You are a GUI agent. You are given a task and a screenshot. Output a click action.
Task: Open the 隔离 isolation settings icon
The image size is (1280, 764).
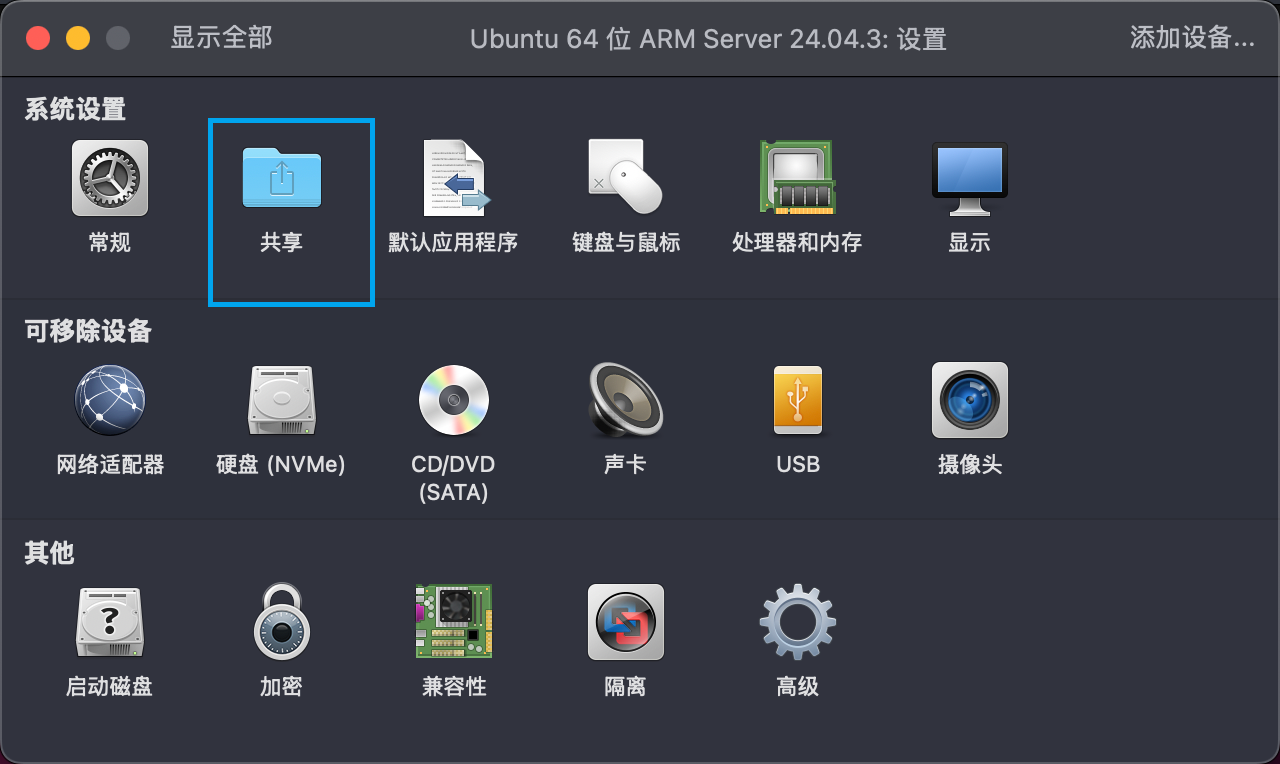(626, 622)
